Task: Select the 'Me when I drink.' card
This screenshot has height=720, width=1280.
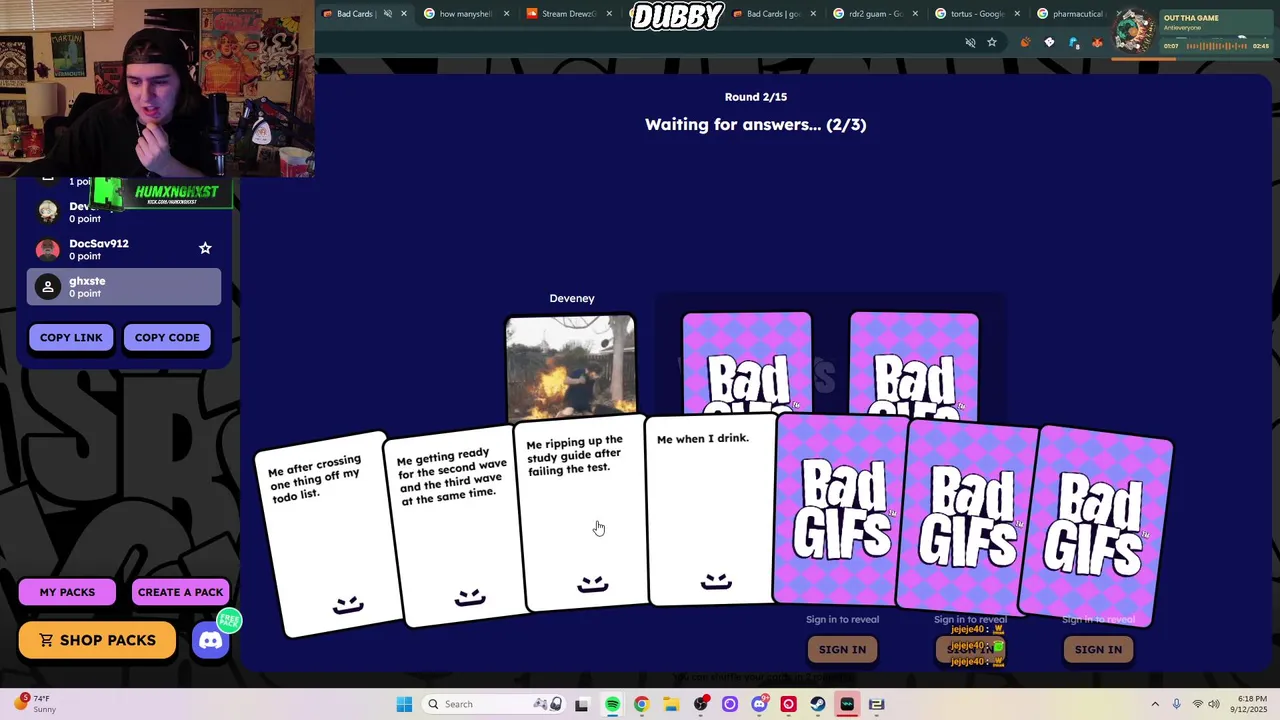Action: point(712,512)
